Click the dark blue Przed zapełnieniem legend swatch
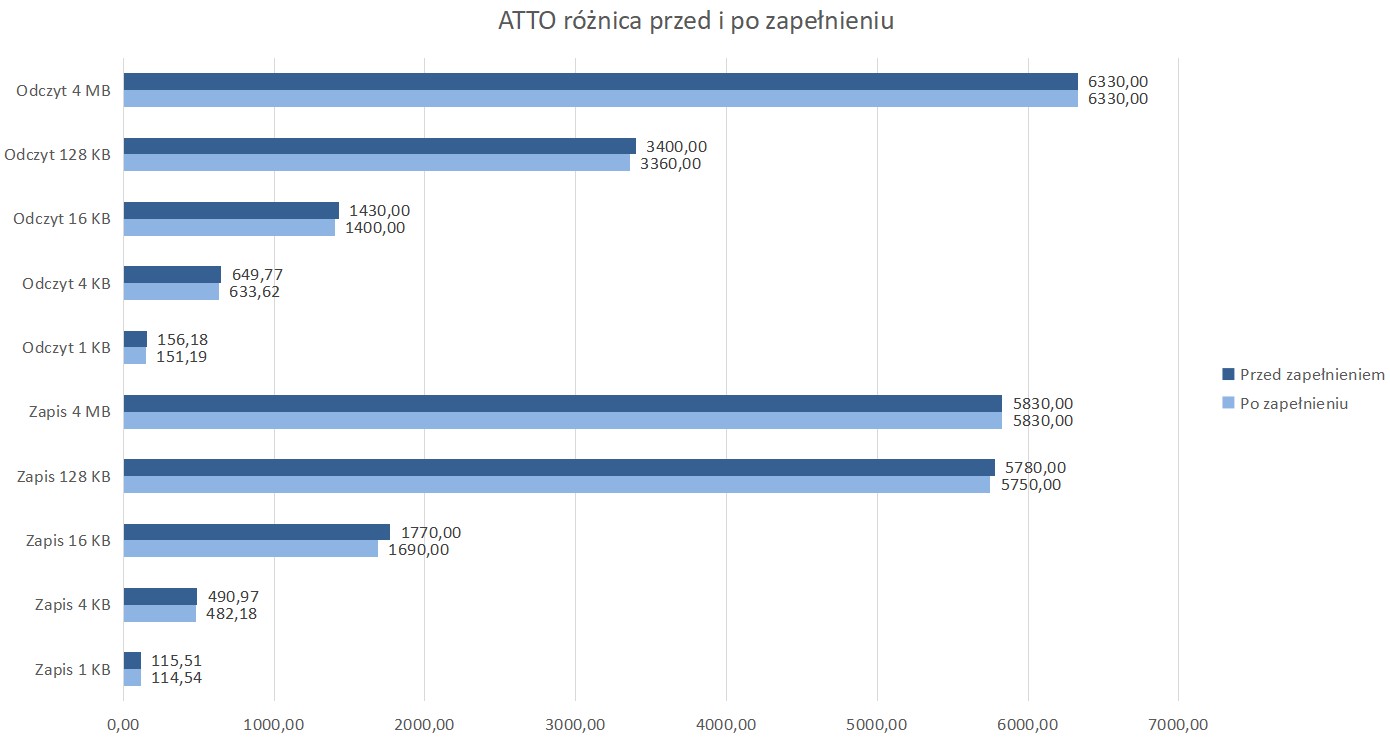Viewport: 1390px width, 739px height. coord(1228,375)
